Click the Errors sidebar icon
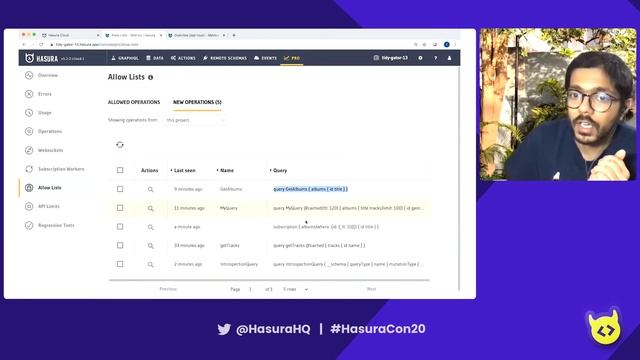Image resolution: width=640 pixels, height=360 pixels. coord(29,94)
